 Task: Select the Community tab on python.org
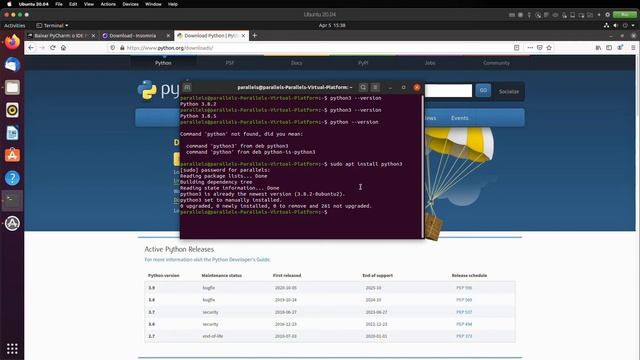click(496, 63)
